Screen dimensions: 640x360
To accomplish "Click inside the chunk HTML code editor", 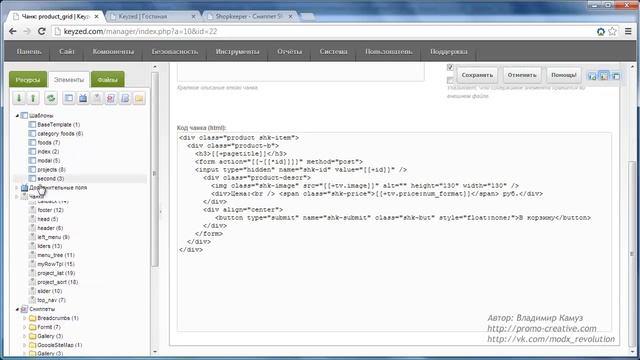I will click(394, 232).
